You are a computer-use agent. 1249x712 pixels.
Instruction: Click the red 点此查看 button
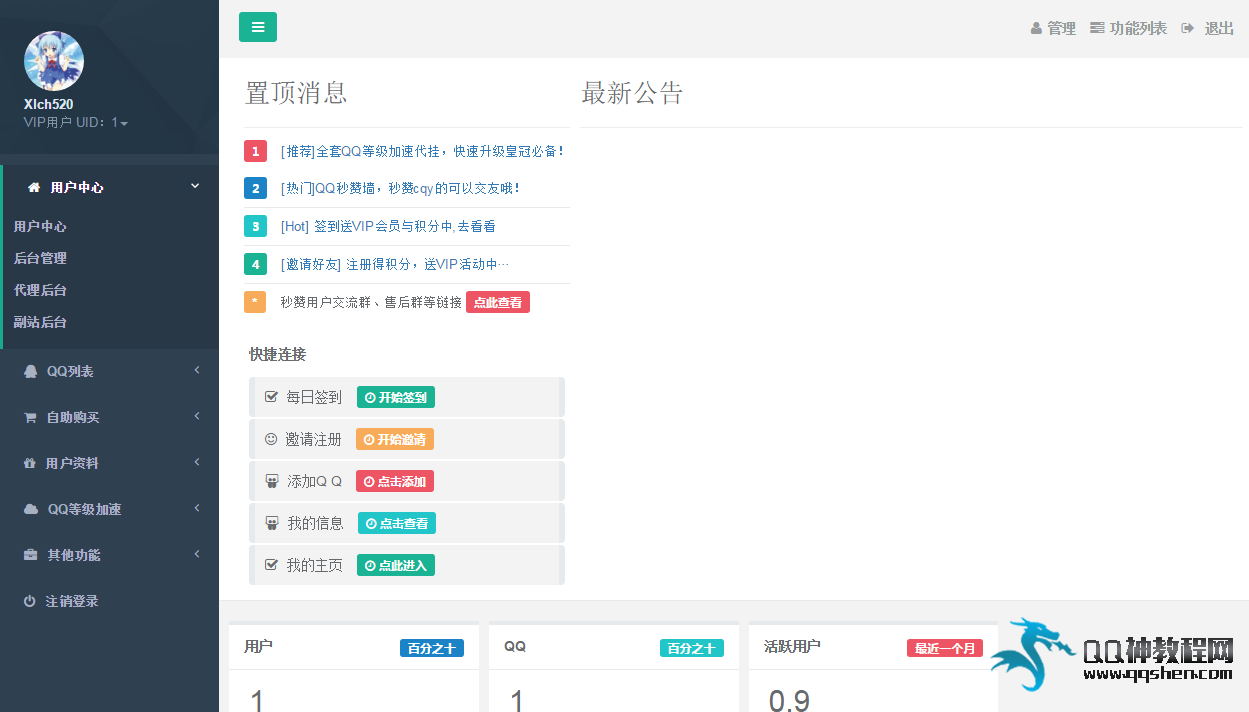point(498,302)
